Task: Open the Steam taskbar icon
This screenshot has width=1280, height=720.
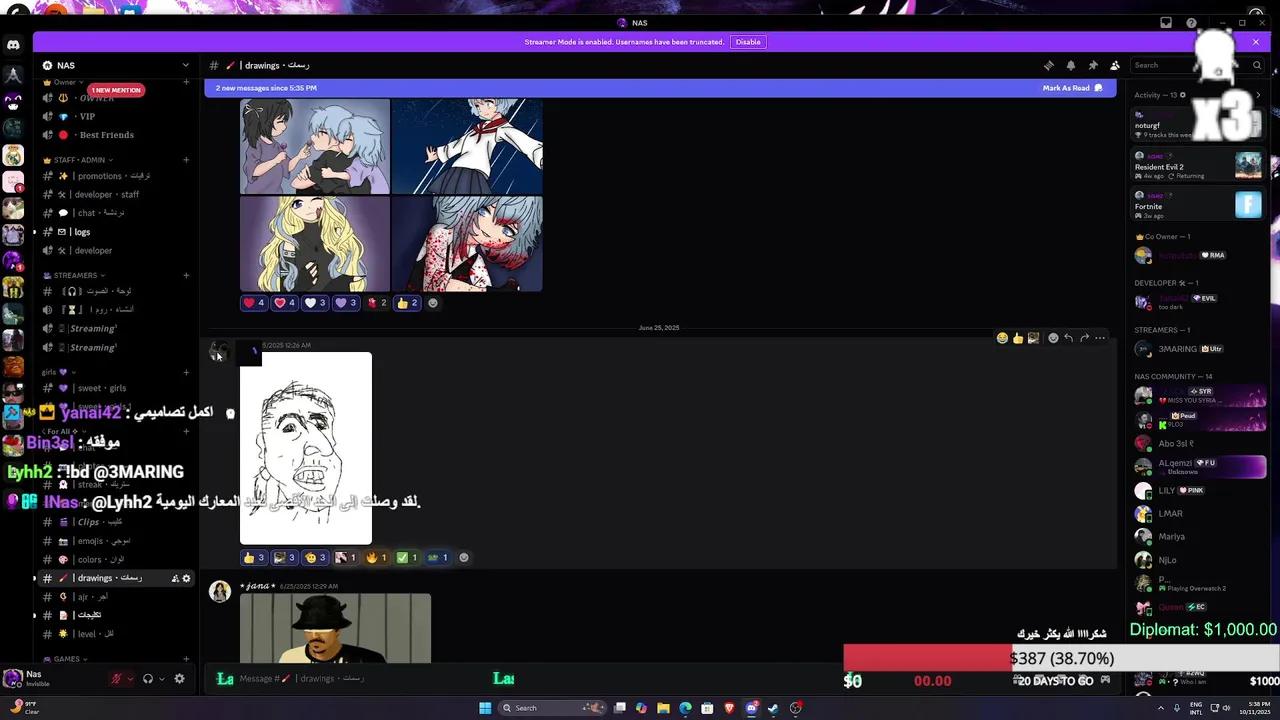Action: (x=773, y=708)
